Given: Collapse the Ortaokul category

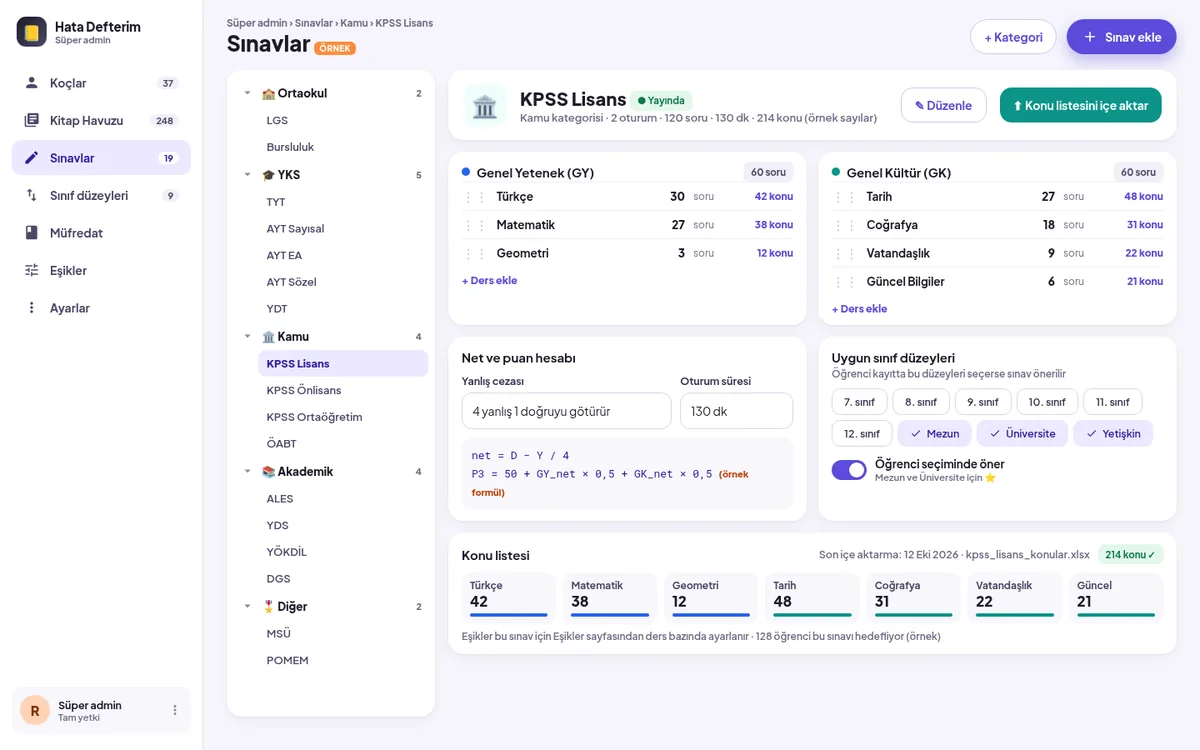Looking at the screenshot, I should (248, 93).
